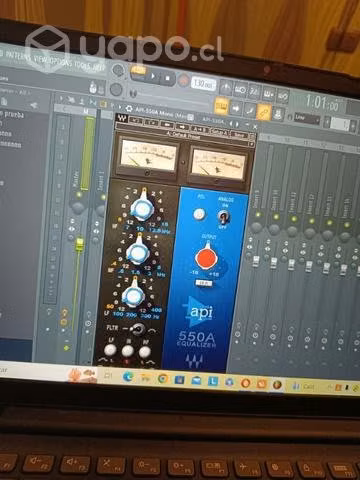The image size is (360, 480).
Task: Open Microsoft Edge from the taskbar
Action: [128, 377]
